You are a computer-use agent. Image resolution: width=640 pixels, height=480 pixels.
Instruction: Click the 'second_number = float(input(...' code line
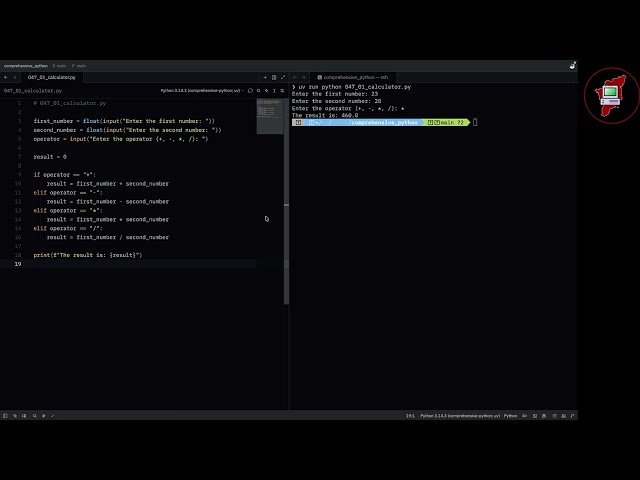click(x=127, y=130)
